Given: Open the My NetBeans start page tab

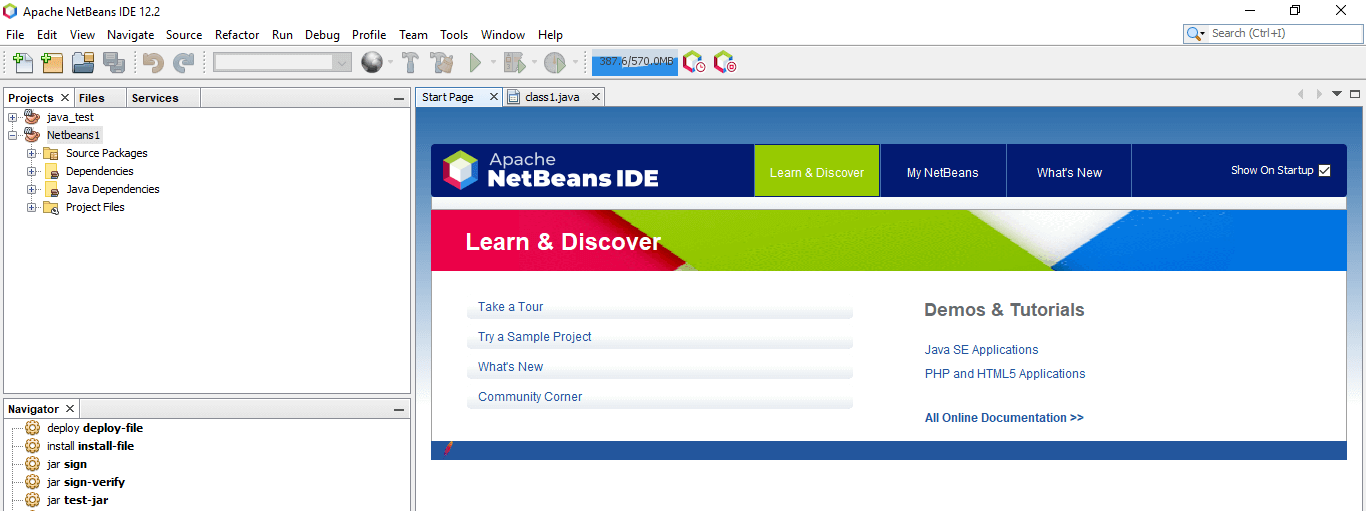Looking at the screenshot, I should tap(942, 172).
